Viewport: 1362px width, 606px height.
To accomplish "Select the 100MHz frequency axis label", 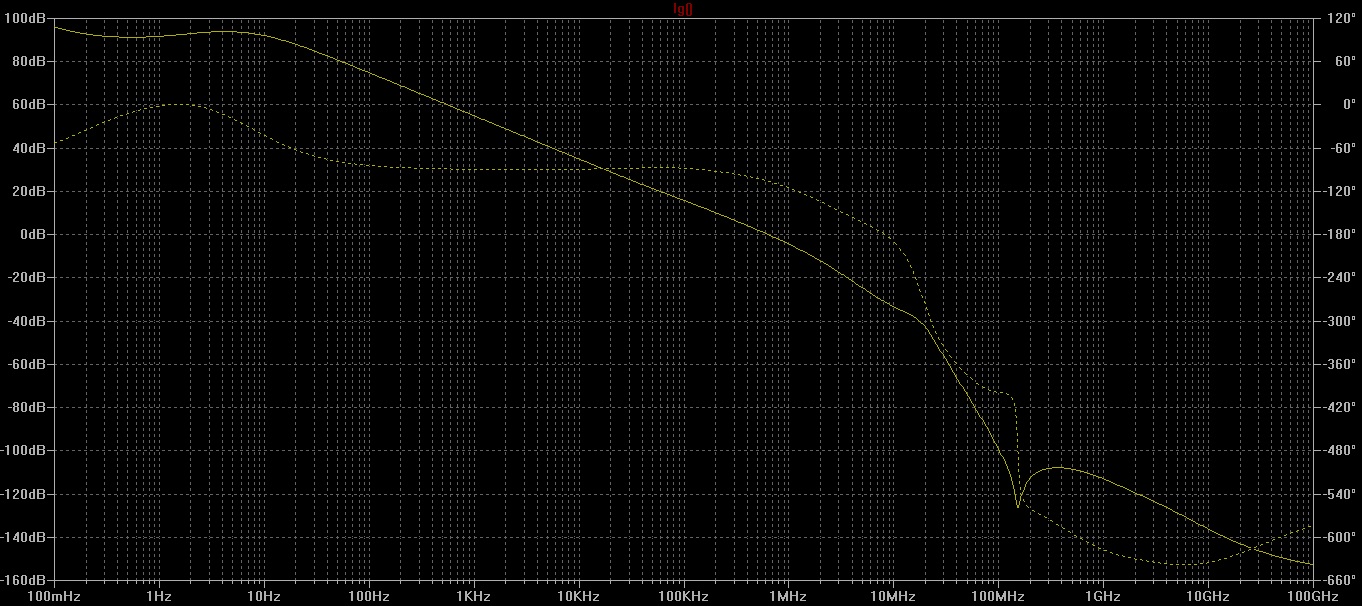I will pyautogui.click(x=999, y=596).
